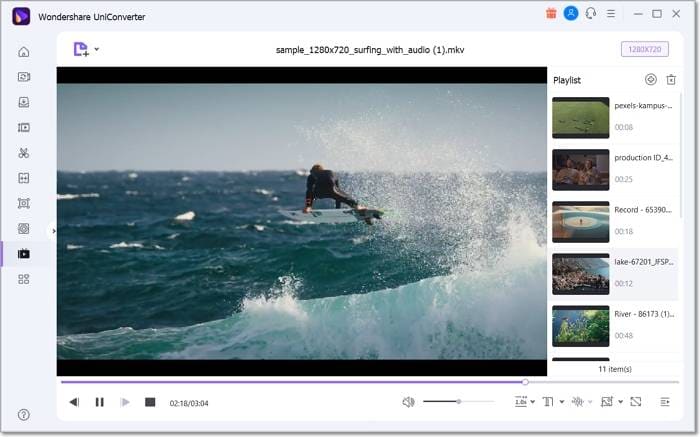Open the playback speed icon
700x437 pixels.
(521, 402)
